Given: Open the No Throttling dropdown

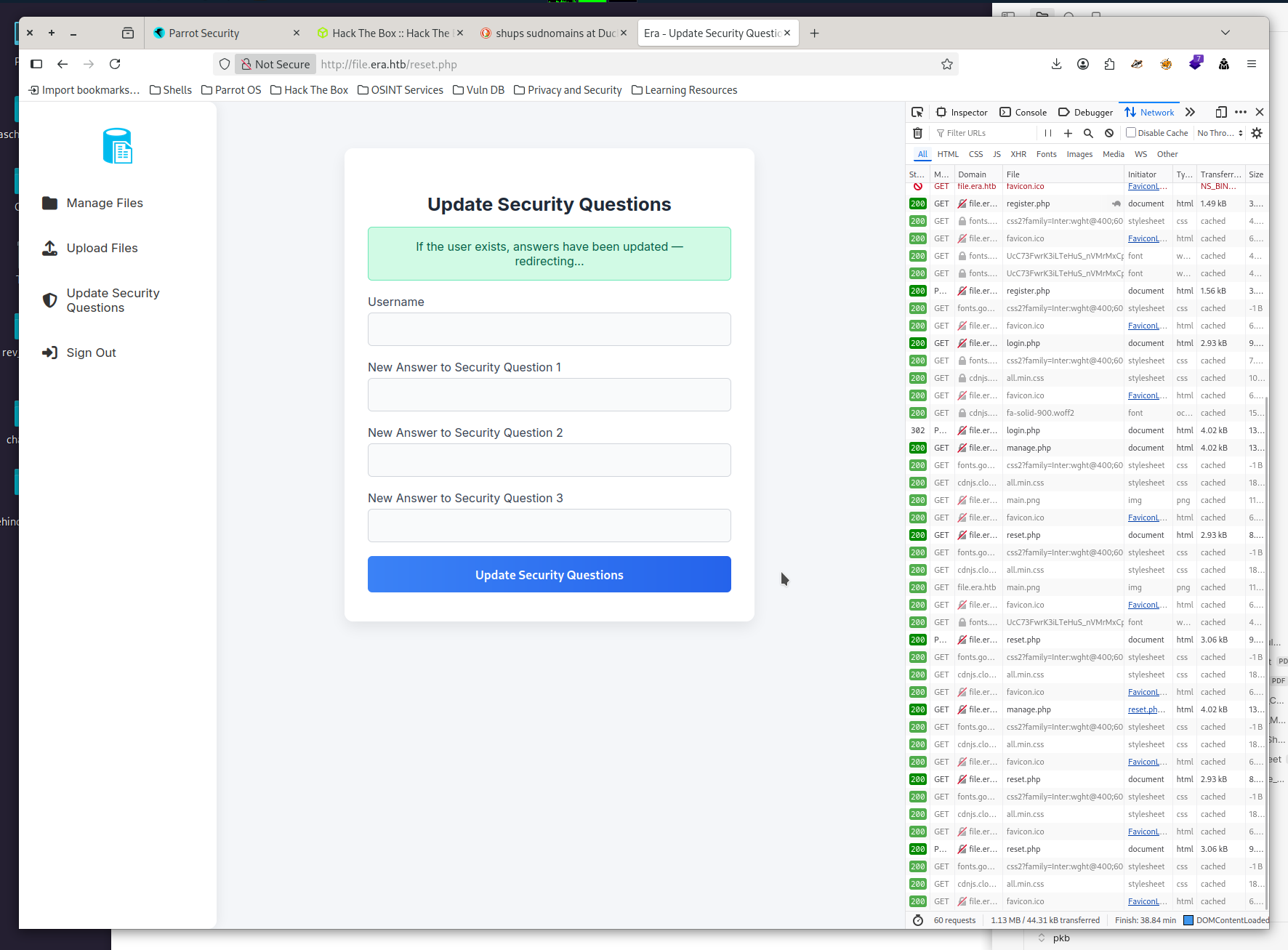Looking at the screenshot, I should [1220, 133].
